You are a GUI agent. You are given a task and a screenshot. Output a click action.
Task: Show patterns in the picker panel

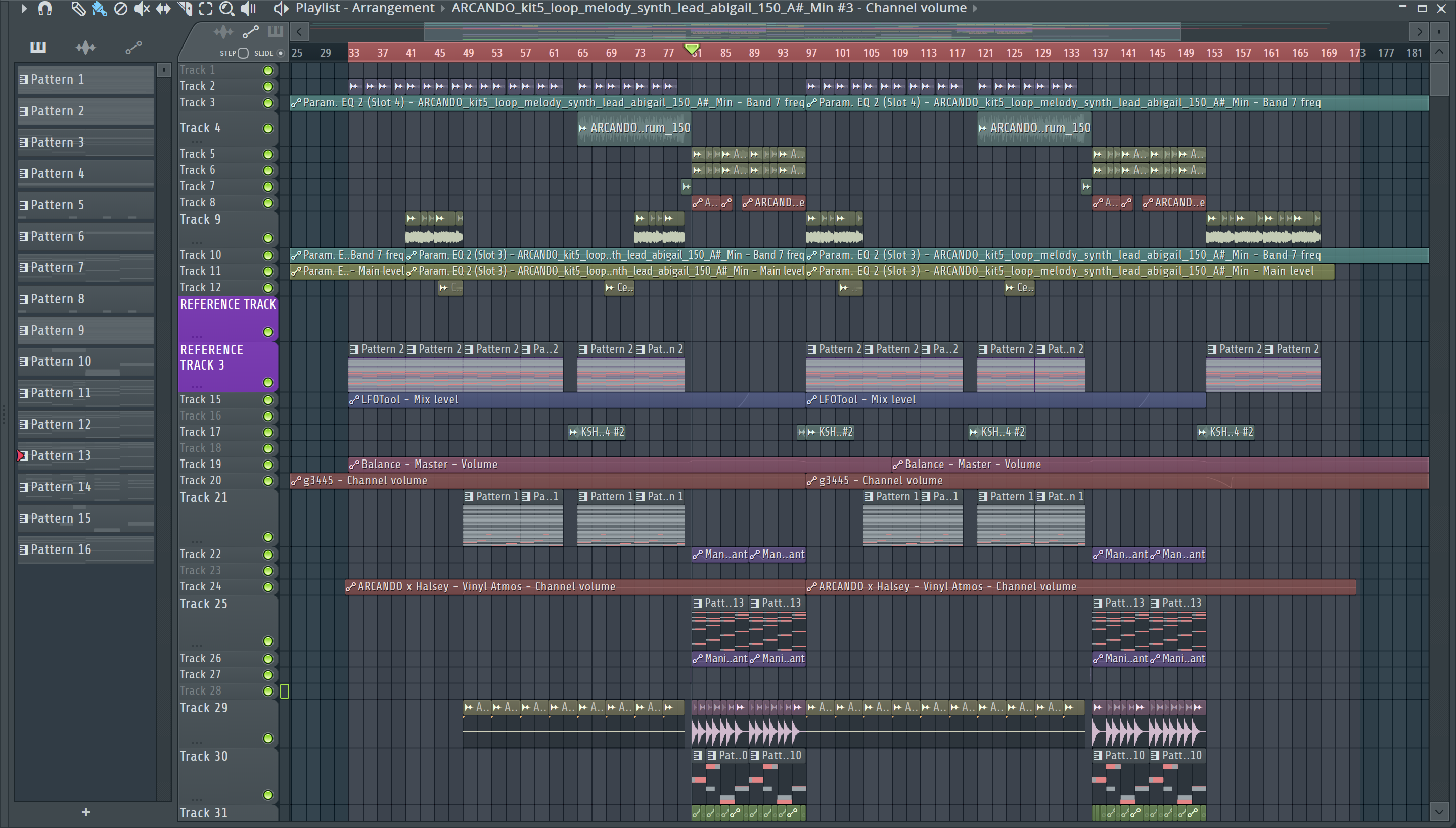[x=38, y=47]
